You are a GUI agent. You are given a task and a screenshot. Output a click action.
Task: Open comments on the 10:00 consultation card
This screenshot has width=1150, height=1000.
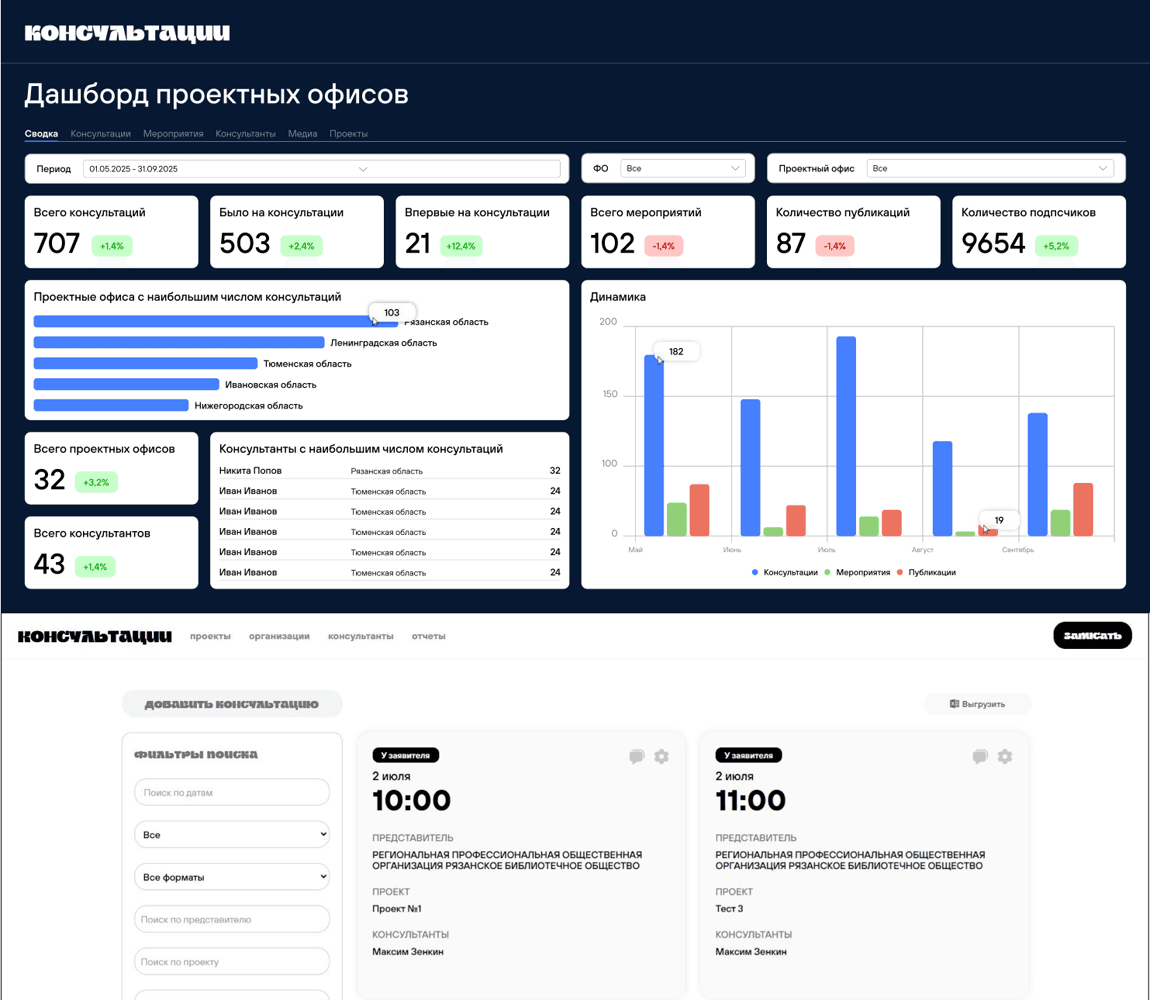pos(637,756)
